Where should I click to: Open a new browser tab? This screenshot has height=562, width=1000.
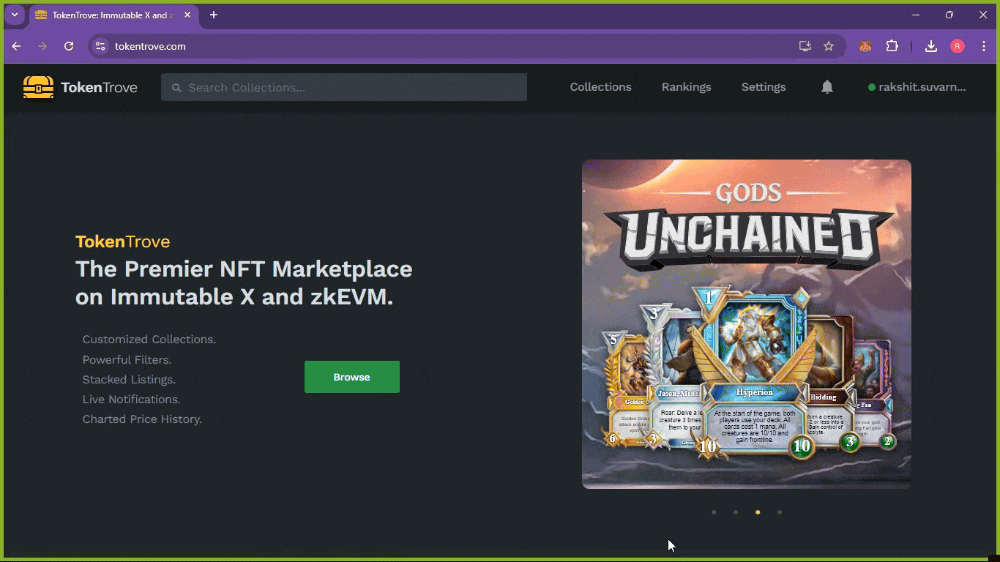pyautogui.click(x=214, y=15)
